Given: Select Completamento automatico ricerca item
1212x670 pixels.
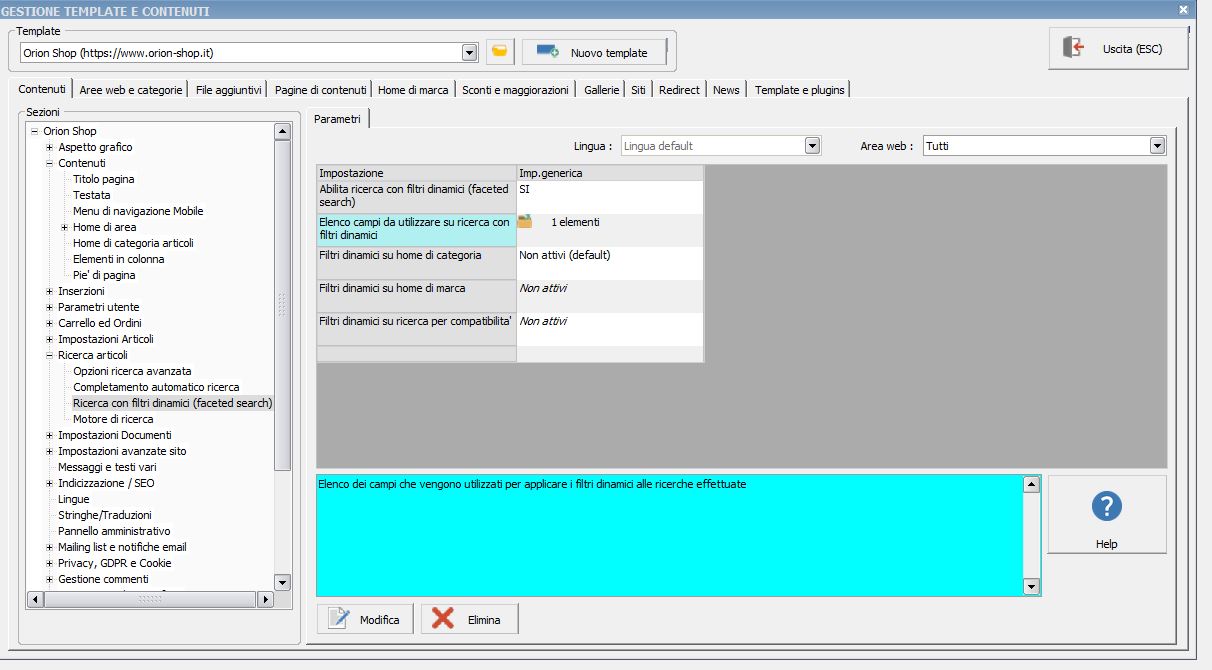Looking at the screenshot, I should click(x=156, y=387).
